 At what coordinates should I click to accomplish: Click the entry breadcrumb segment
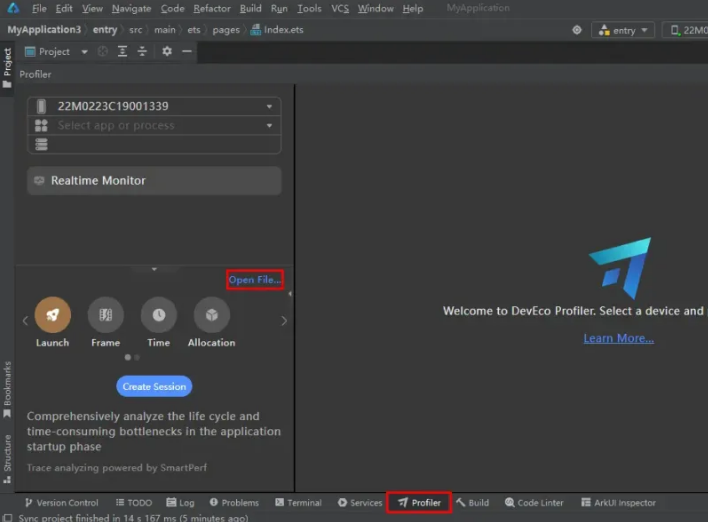(105, 30)
